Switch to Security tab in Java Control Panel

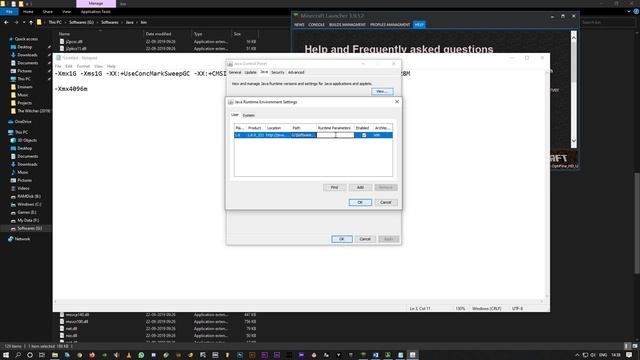pos(278,72)
